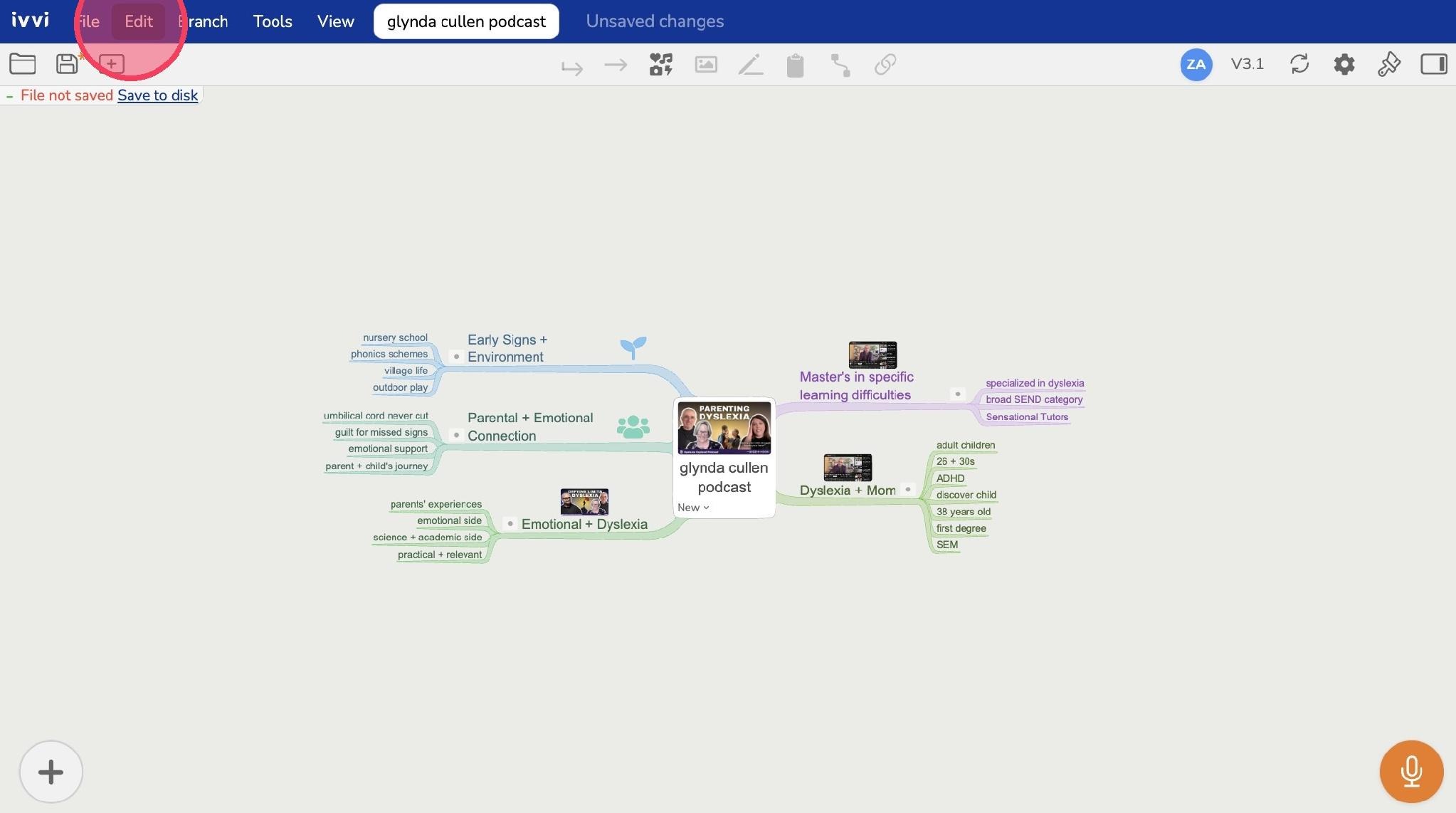Collapse the Early Signs + Environment branch

pos(457,356)
